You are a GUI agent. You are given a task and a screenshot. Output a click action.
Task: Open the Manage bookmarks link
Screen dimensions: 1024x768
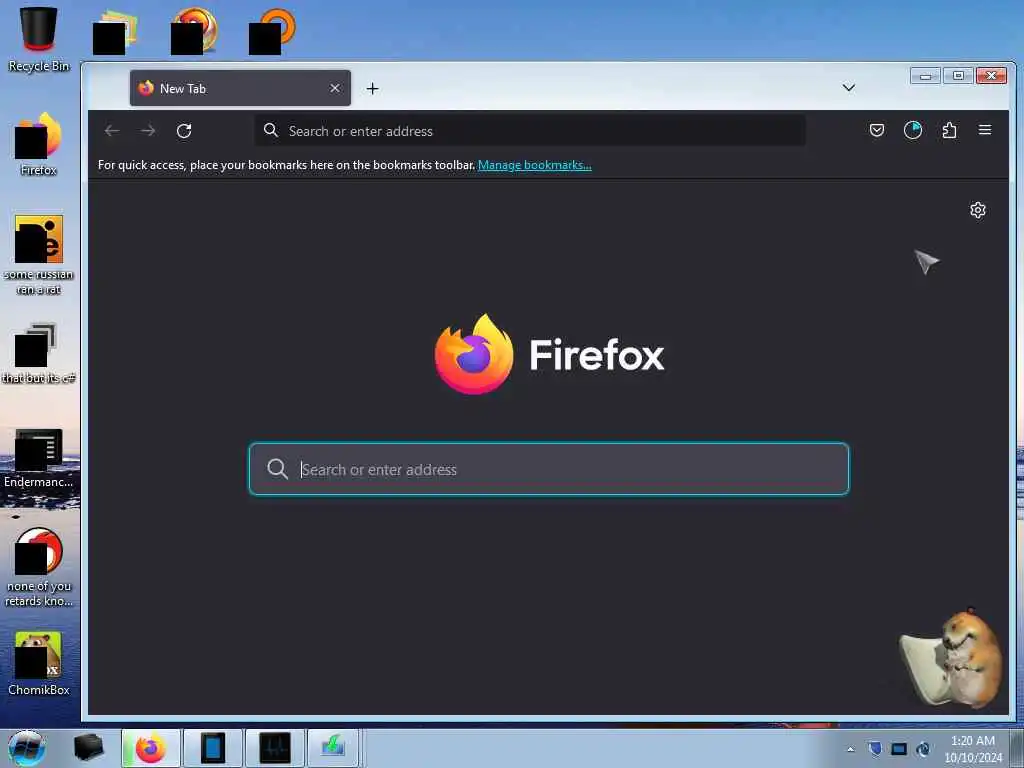tap(534, 165)
